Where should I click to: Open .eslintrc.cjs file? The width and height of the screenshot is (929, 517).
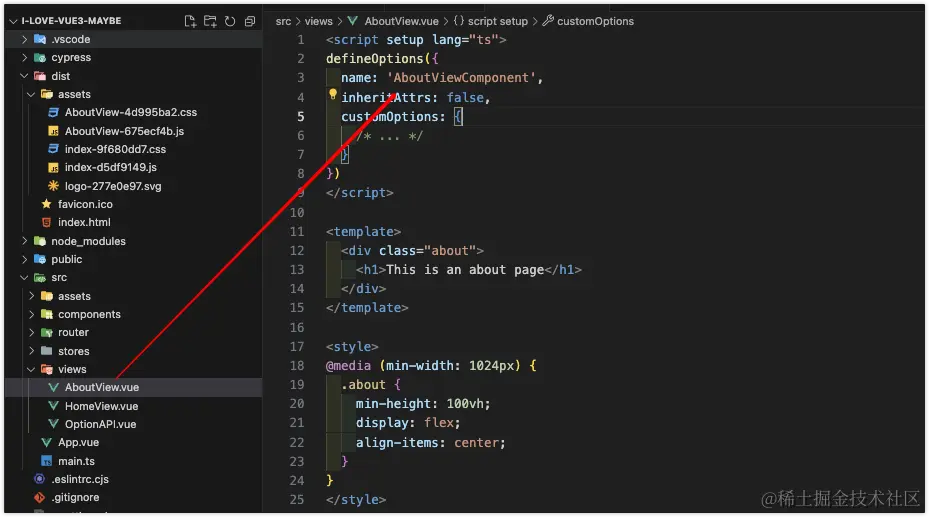coord(80,480)
